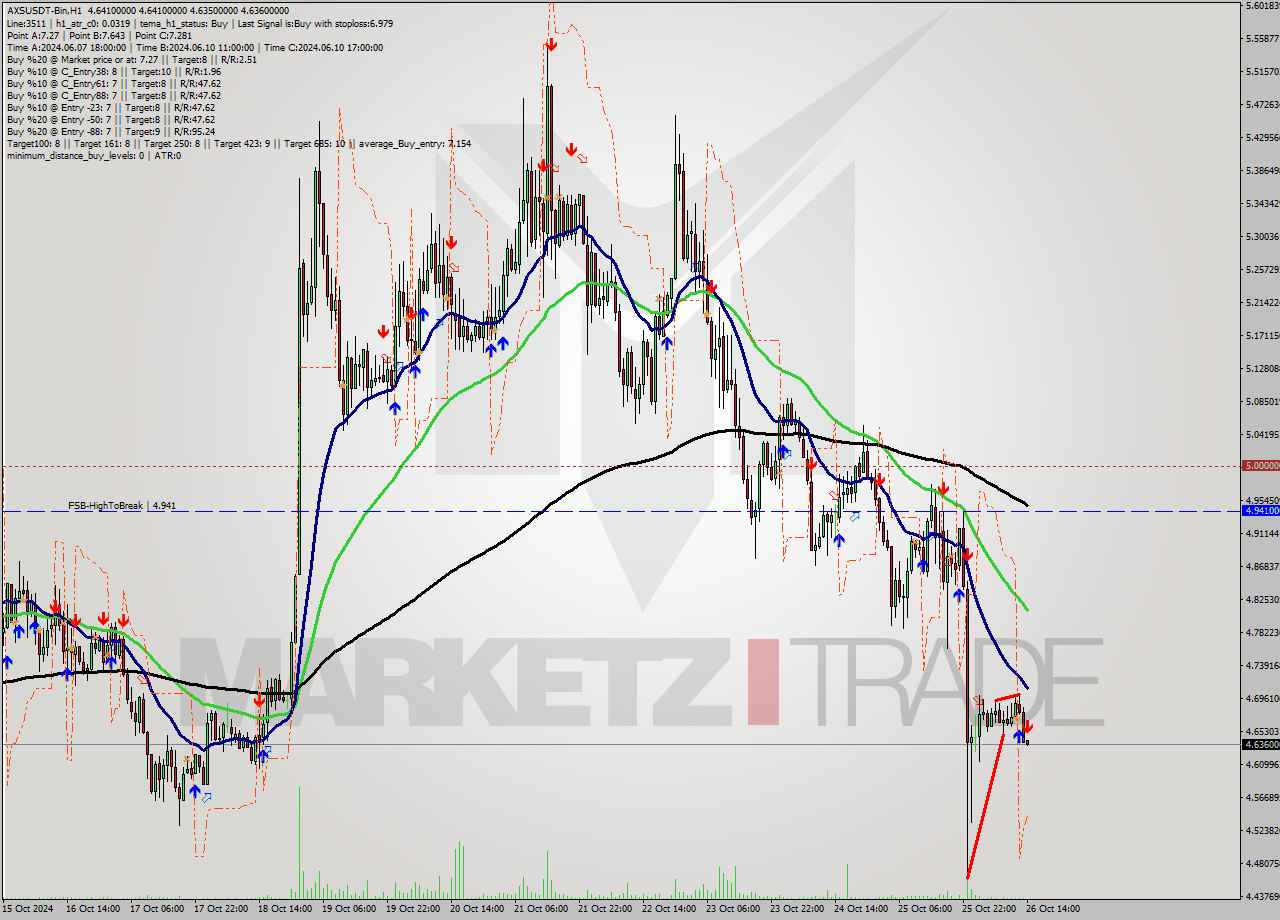This screenshot has height=920, width=1280.
Task: Click the '17 Oct 22:00' time axis label
Action: 219,909
